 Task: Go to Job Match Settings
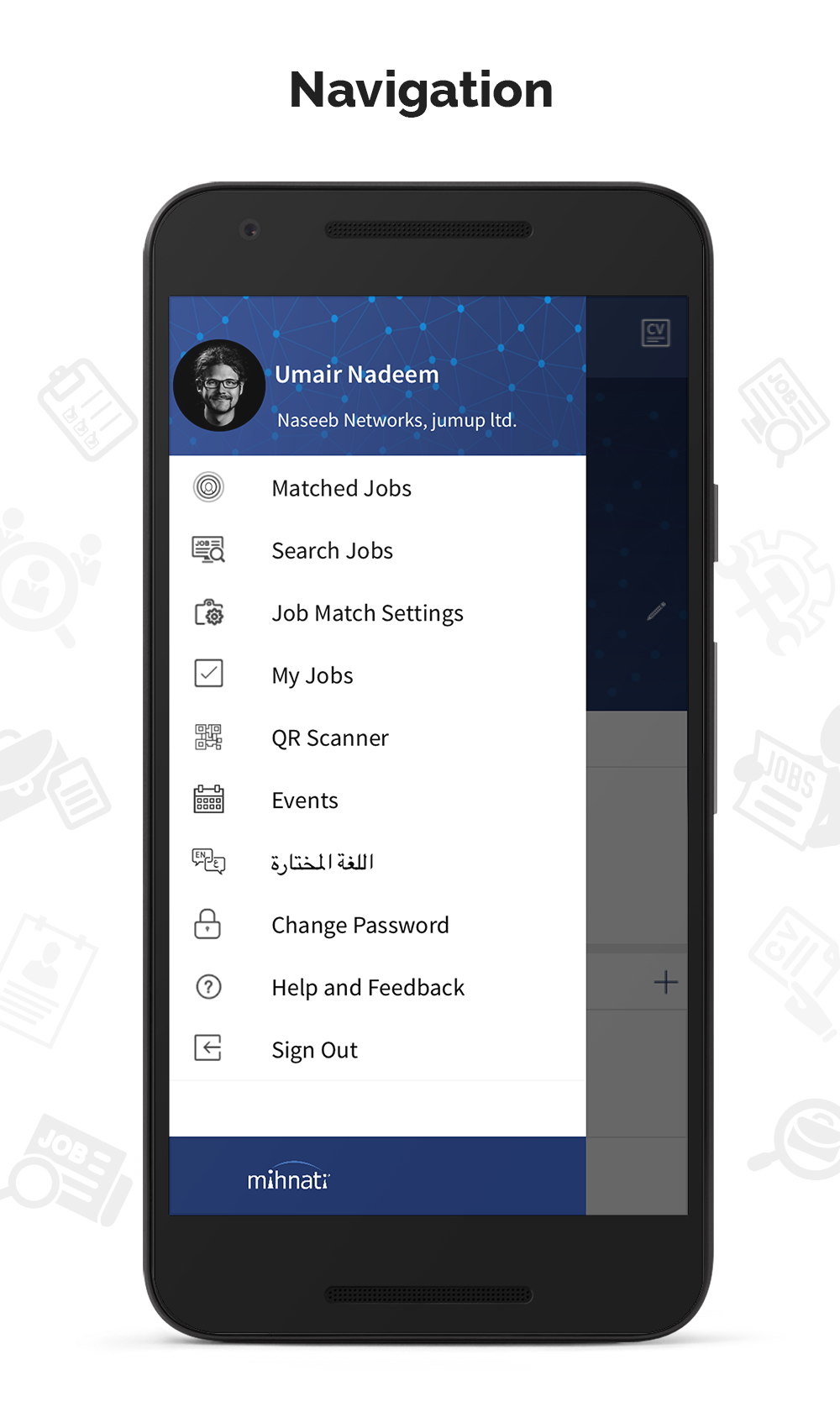coord(377,613)
